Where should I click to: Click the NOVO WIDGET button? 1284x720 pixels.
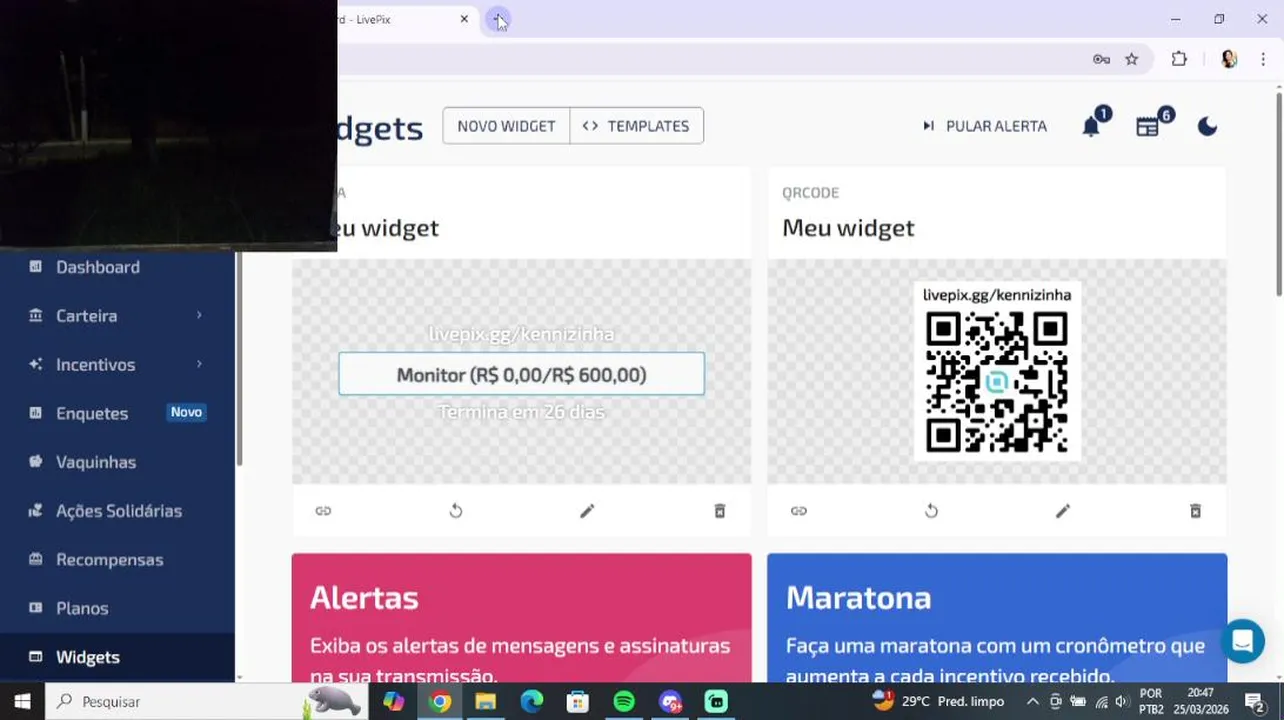[x=506, y=126]
